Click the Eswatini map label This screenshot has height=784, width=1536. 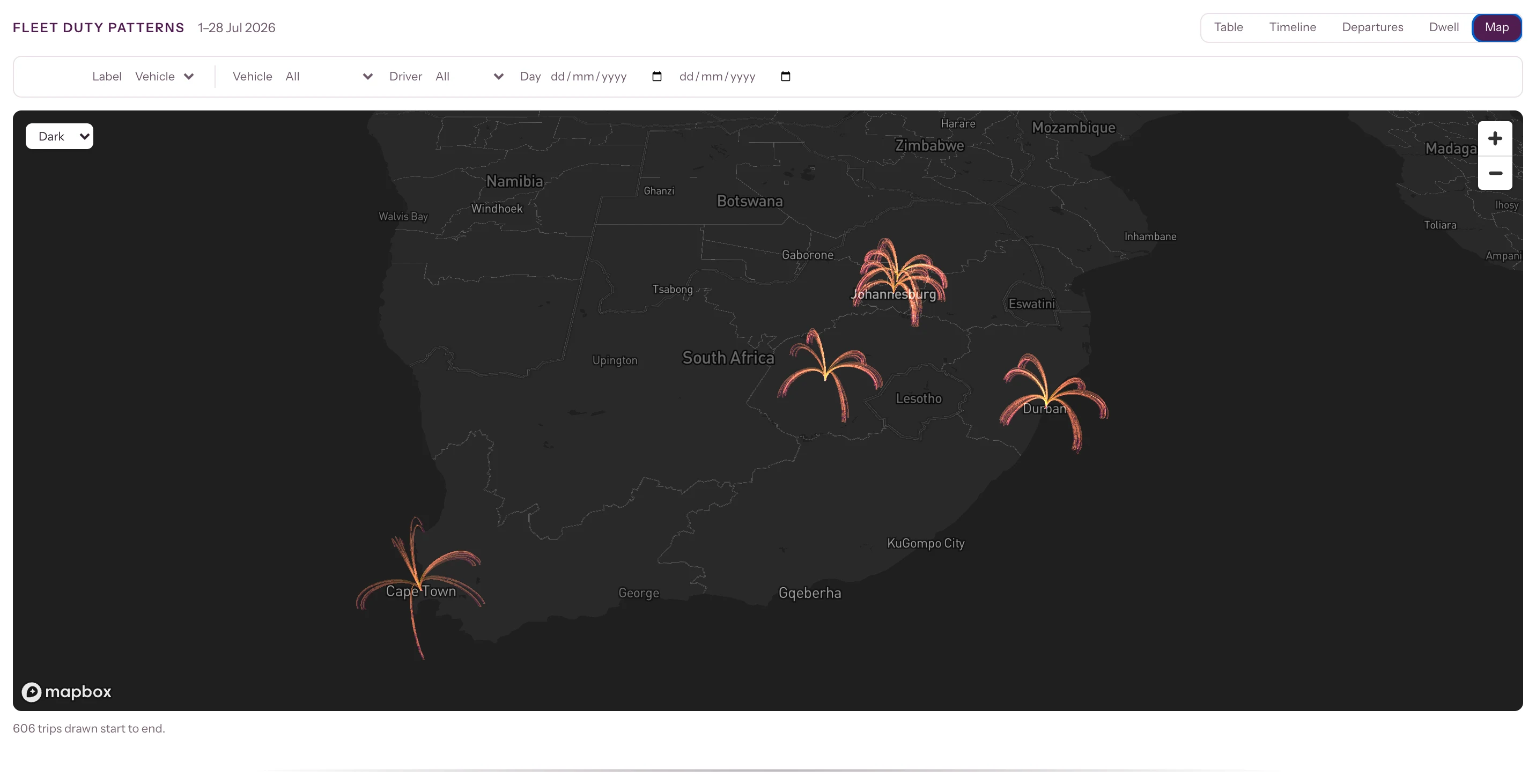pos(1031,304)
